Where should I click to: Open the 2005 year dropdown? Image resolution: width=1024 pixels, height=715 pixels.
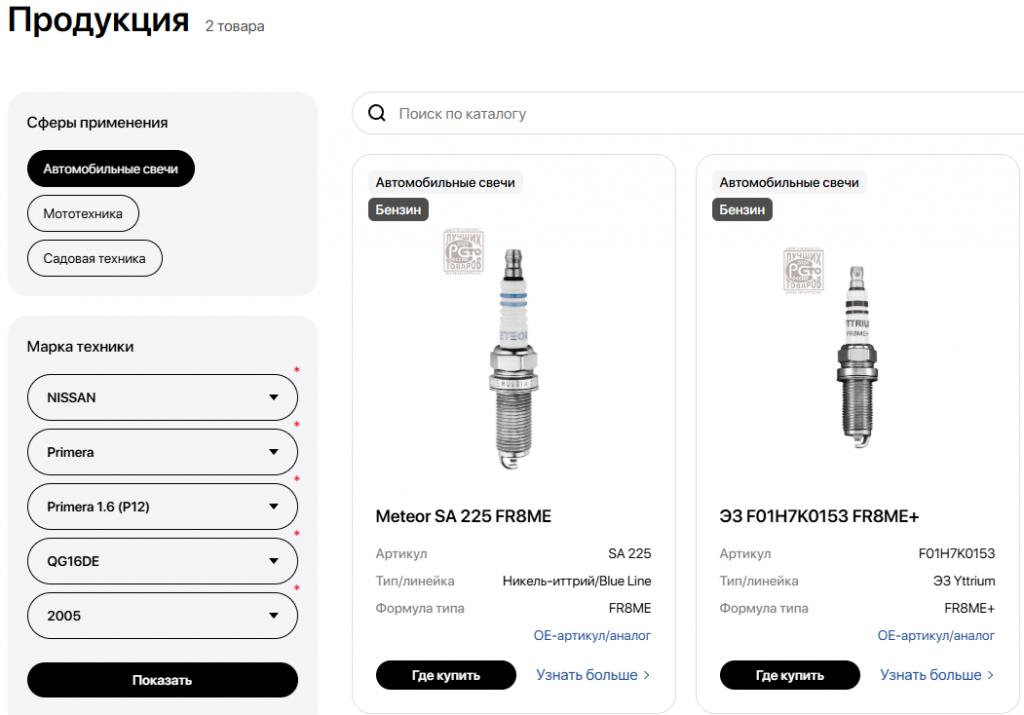coord(163,616)
